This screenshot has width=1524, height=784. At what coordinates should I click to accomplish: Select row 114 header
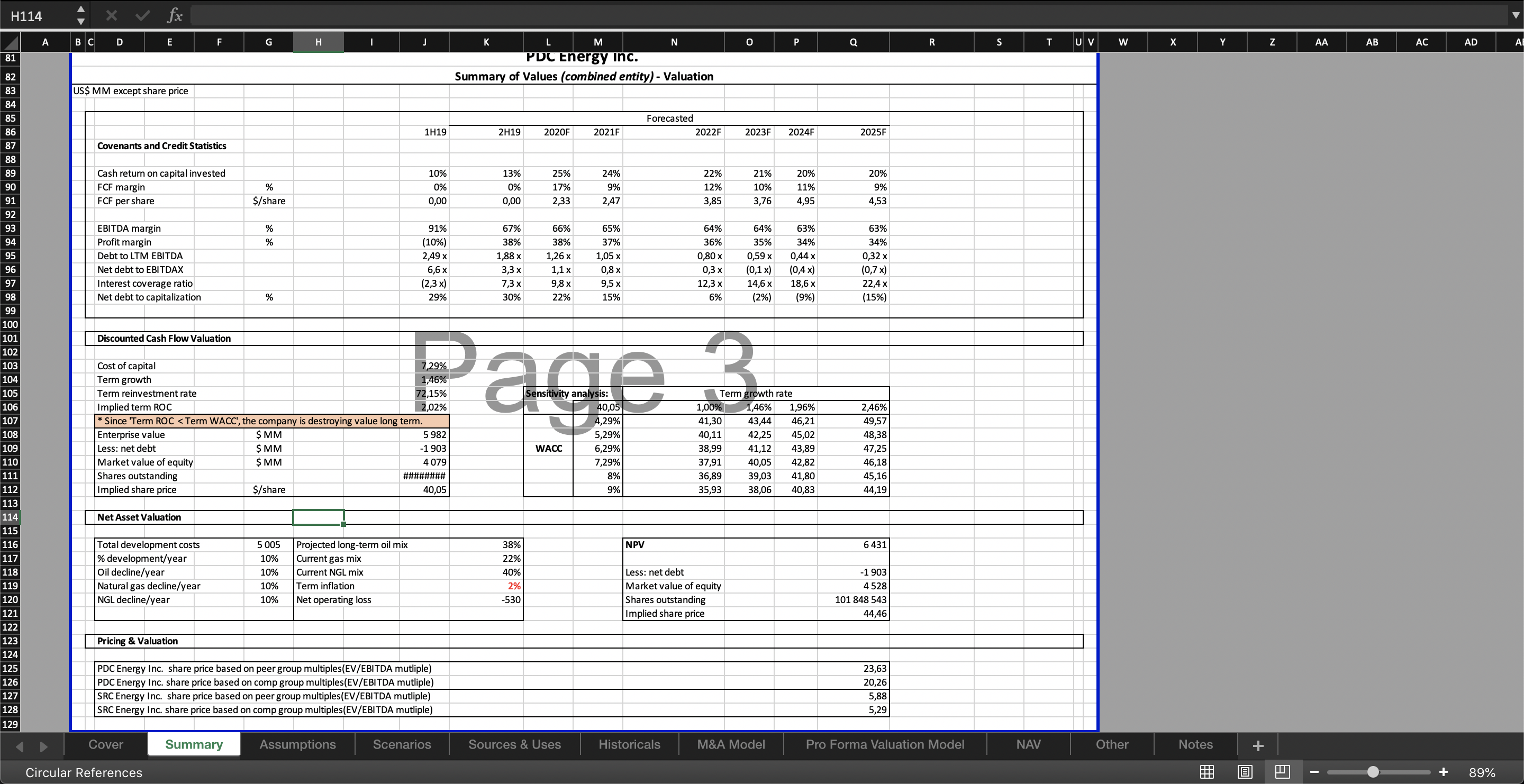pyautogui.click(x=10, y=517)
